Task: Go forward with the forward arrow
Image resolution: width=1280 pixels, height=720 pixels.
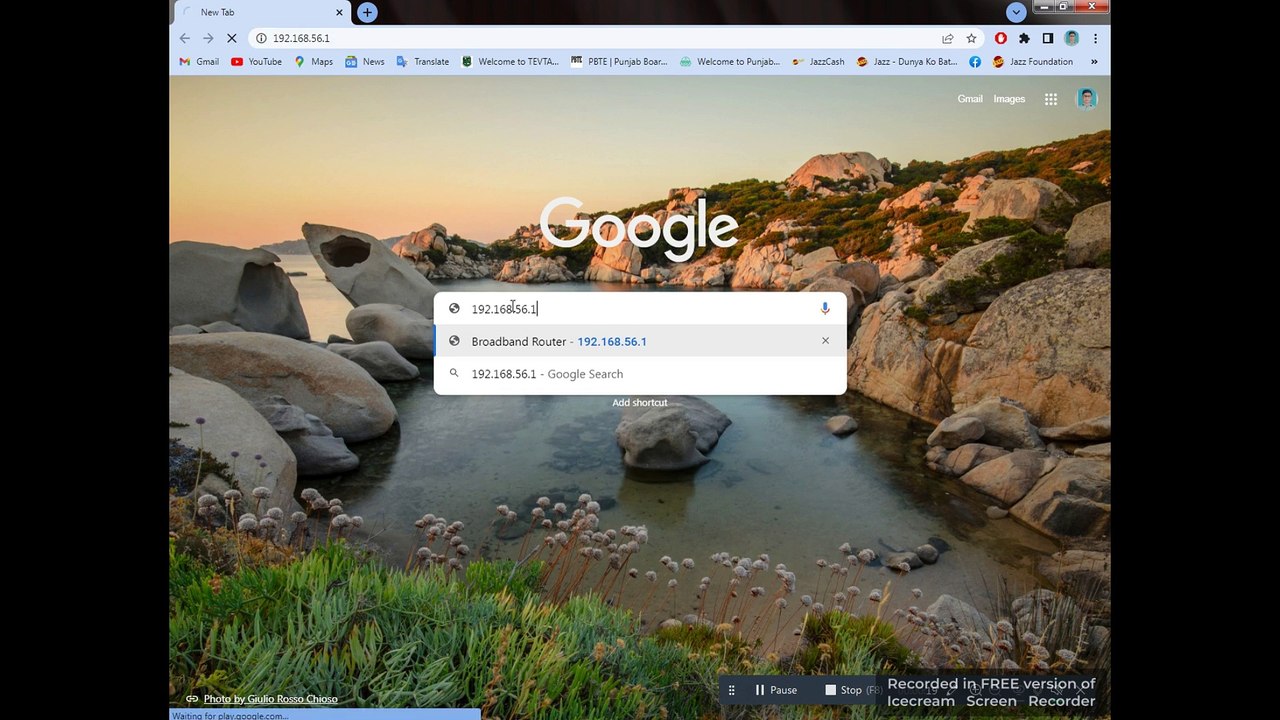Action: (208, 38)
